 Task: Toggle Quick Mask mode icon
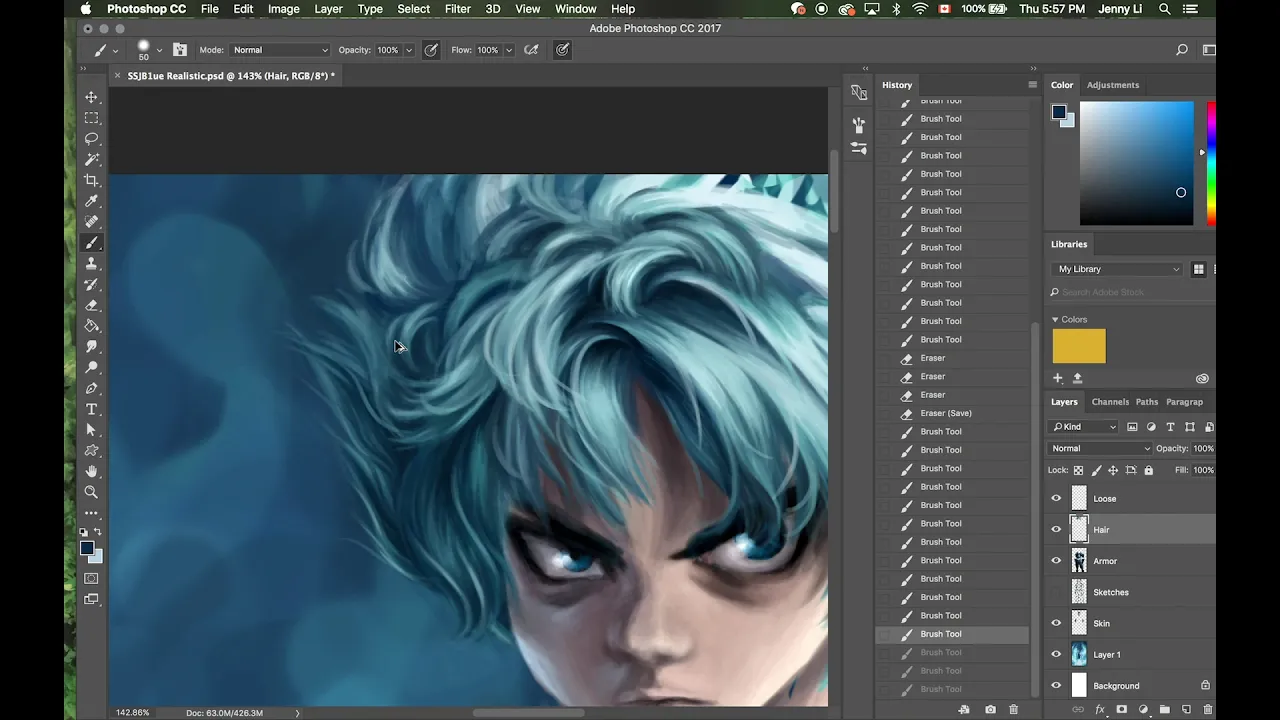tap(92, 579)
